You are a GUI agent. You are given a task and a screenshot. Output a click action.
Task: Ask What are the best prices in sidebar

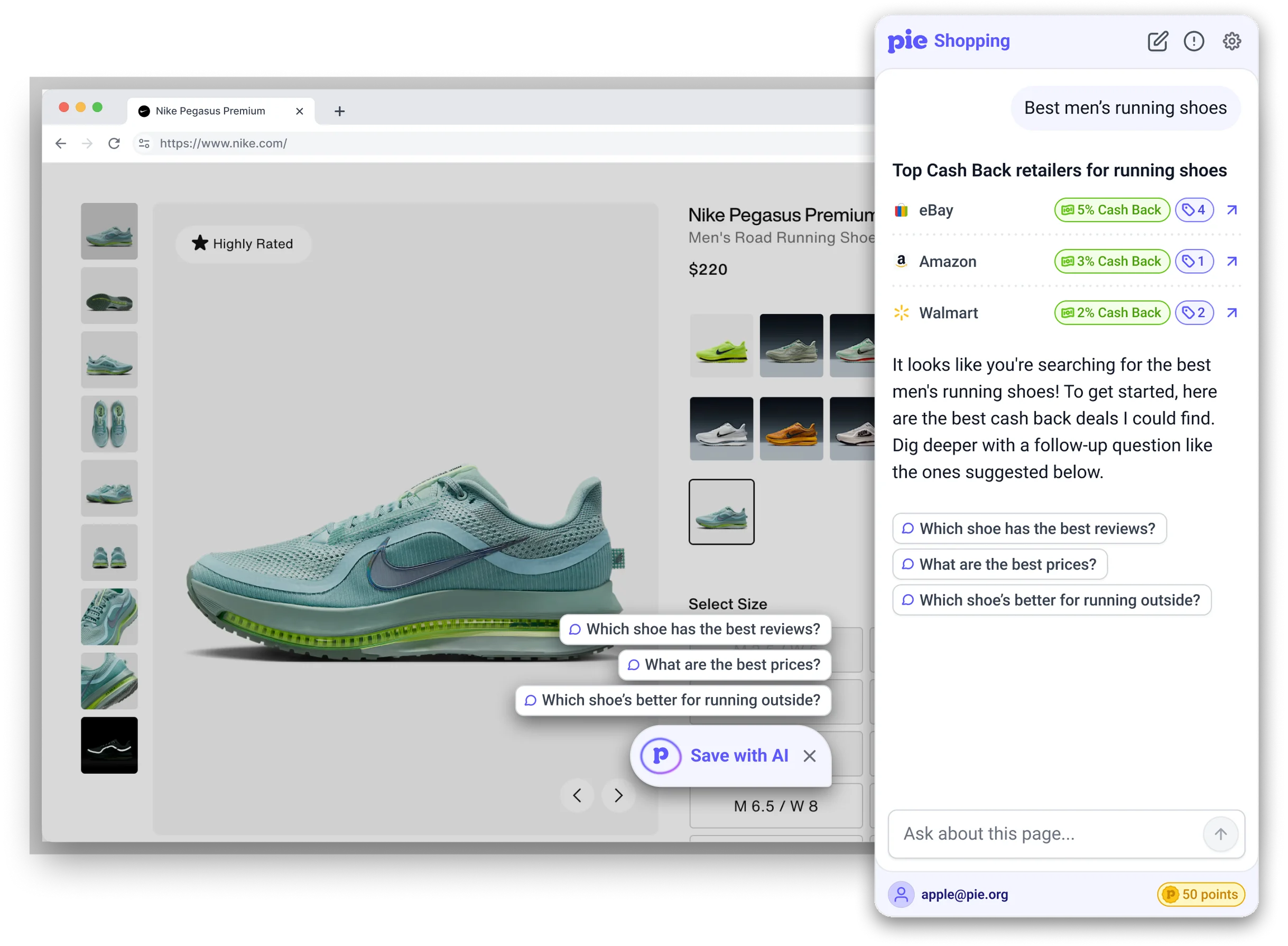1000,564
